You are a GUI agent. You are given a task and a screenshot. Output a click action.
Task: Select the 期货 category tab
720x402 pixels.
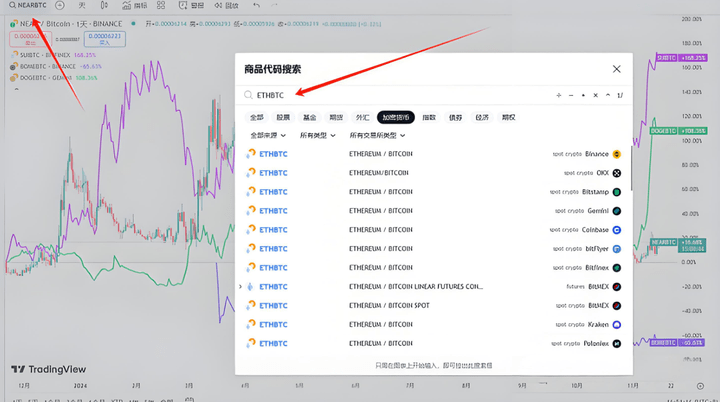click(x=336, y=118)
